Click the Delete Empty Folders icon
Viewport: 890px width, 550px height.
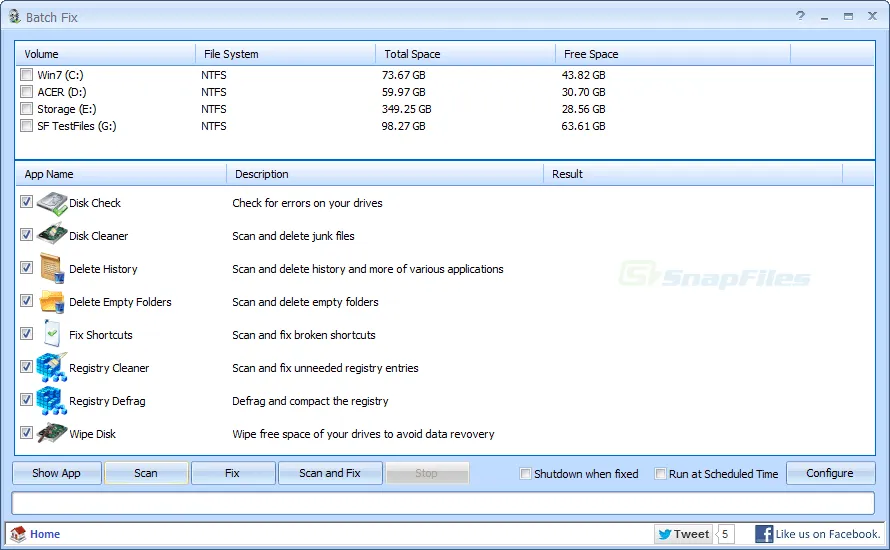[52, 301]
